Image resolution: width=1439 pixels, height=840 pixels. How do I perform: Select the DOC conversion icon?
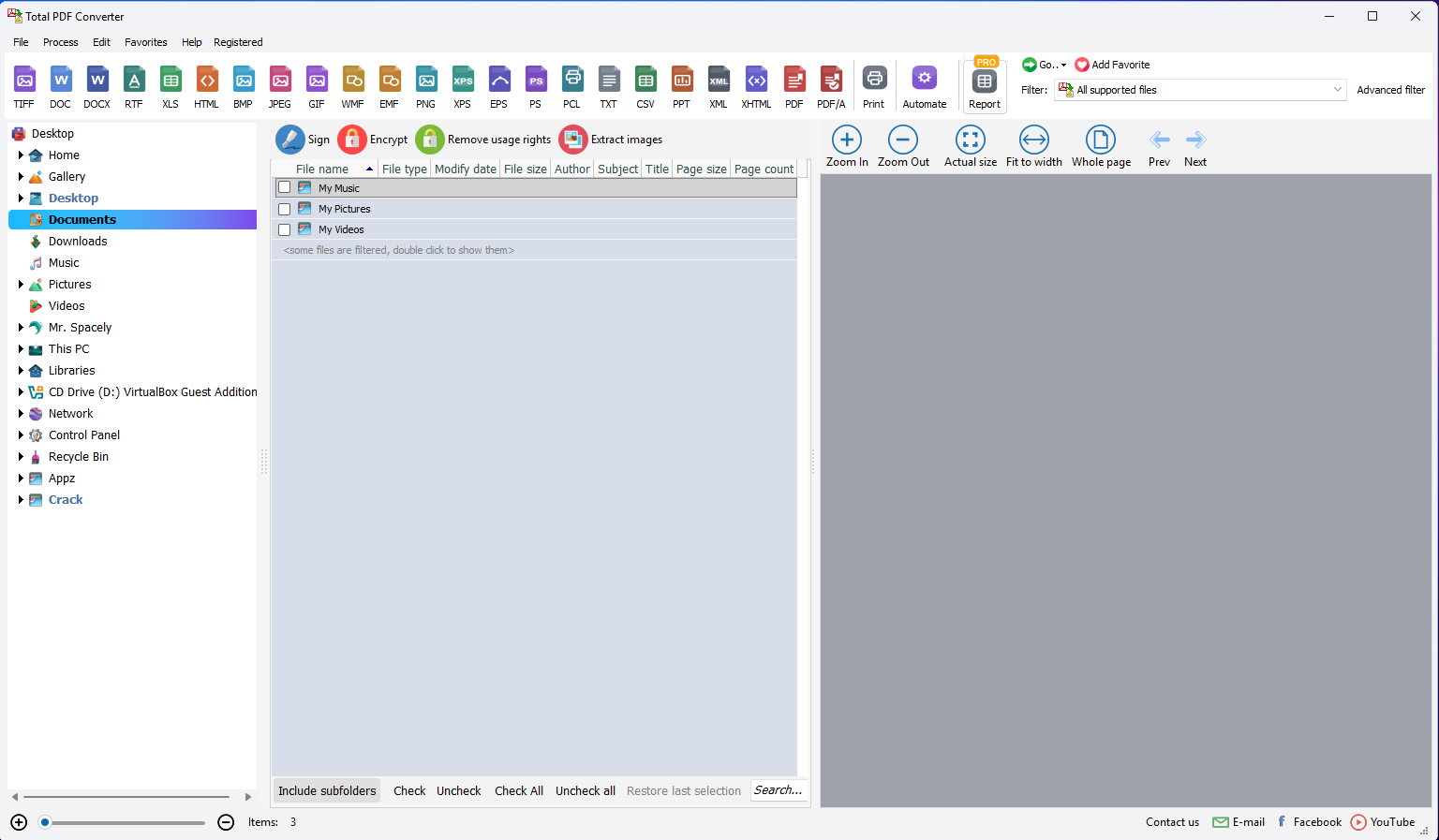(61, 88)
